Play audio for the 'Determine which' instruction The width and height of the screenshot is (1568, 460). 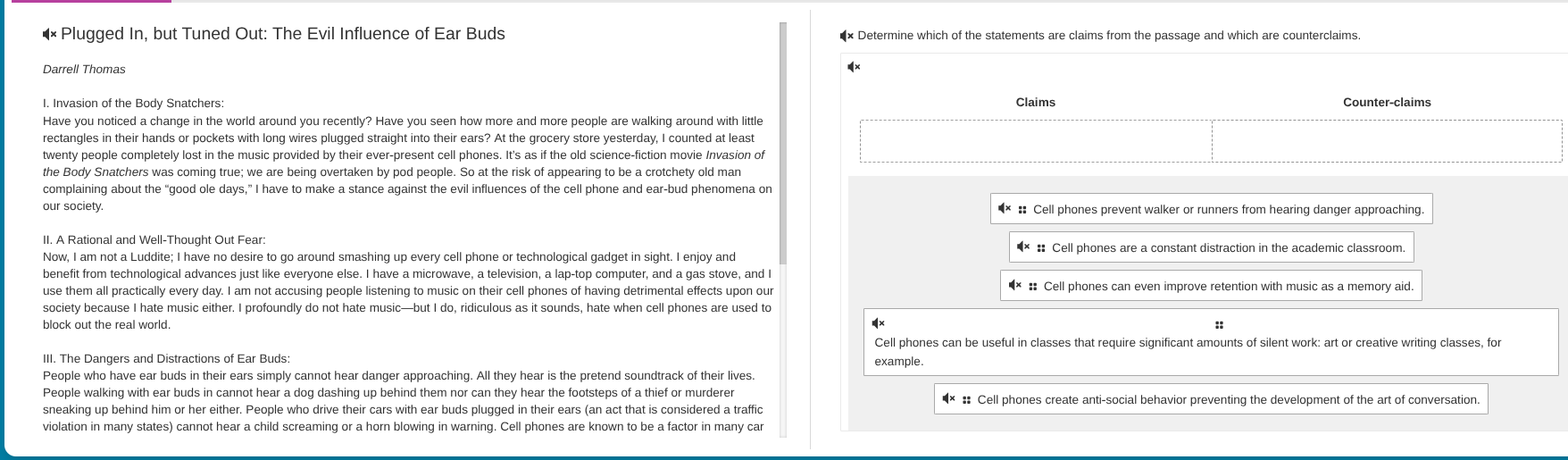847,36
